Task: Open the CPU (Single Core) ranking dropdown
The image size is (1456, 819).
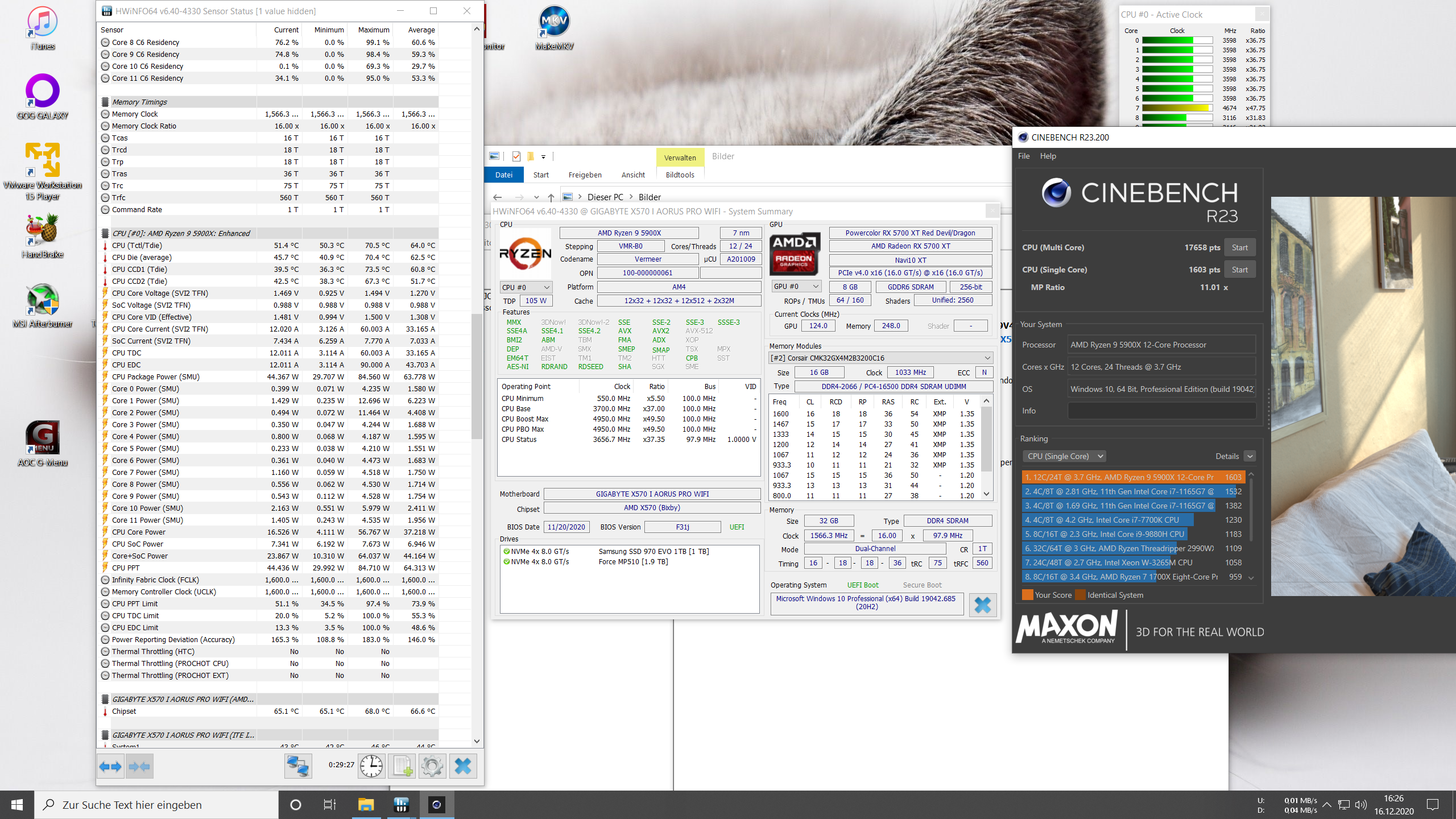Action: pos(1064,456)
